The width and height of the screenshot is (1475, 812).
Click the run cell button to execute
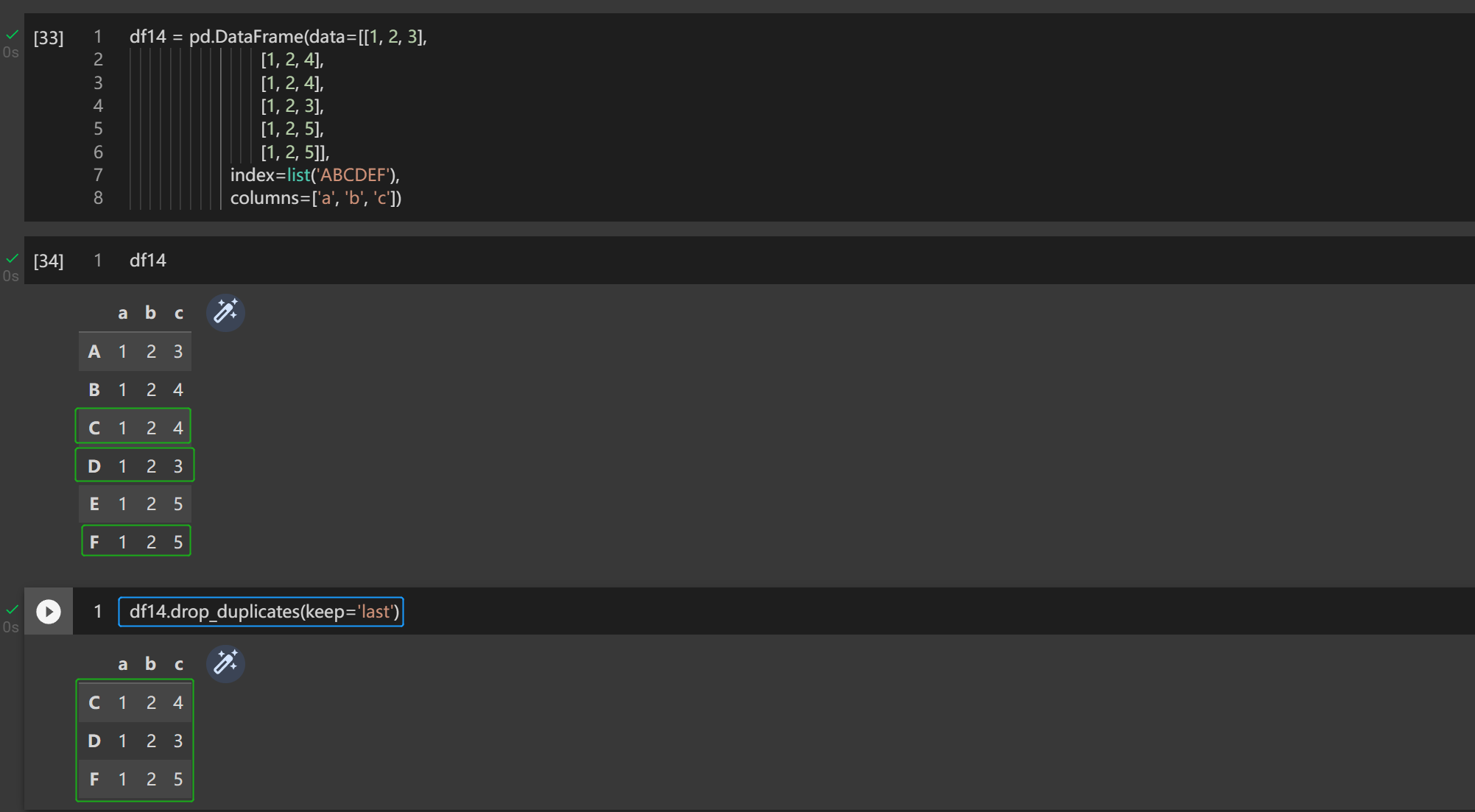point(48,611)
